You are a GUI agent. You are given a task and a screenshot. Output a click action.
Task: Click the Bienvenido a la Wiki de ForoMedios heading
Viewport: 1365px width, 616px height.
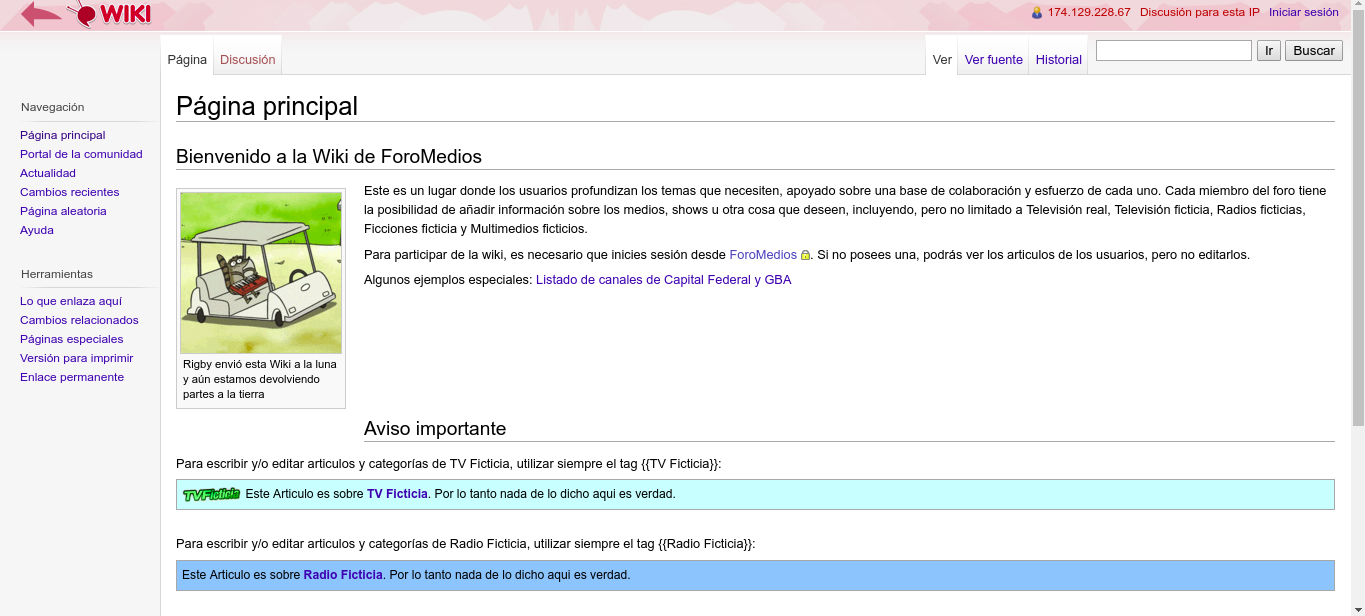[x=329, y=157]
